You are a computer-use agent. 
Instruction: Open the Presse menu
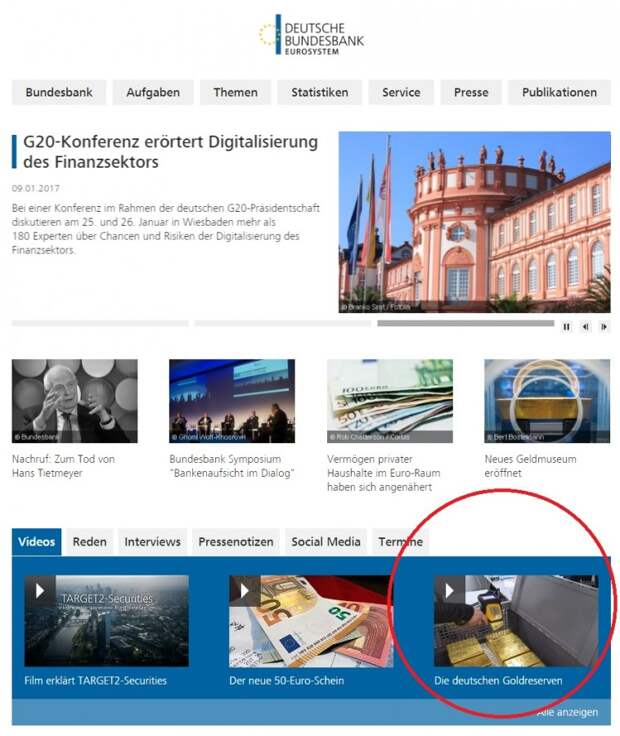pos(471,92)
